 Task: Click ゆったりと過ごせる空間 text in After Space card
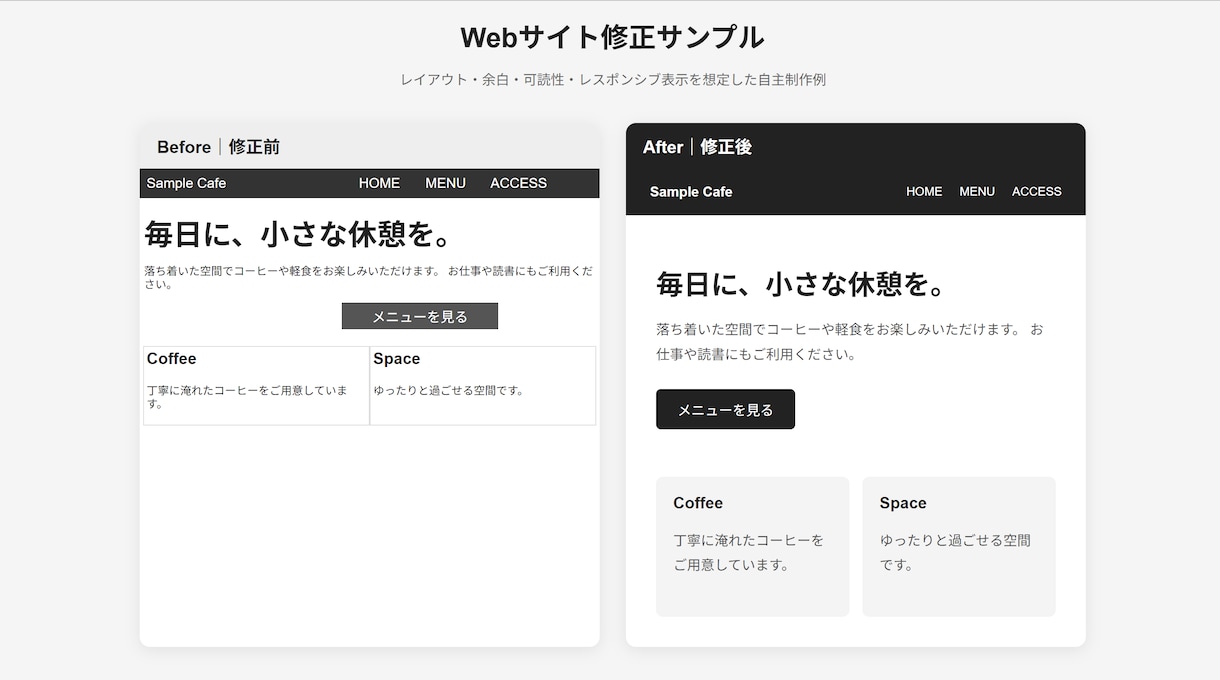pos(955,552)
